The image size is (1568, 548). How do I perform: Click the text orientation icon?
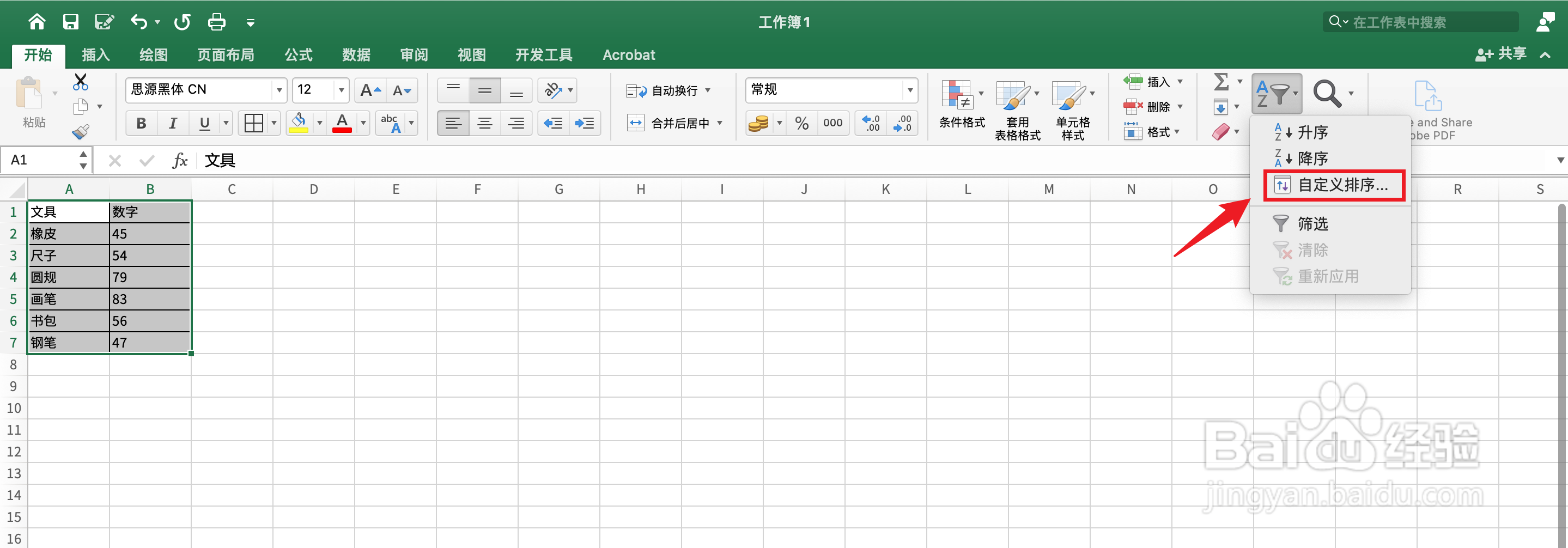coord(552,90)
